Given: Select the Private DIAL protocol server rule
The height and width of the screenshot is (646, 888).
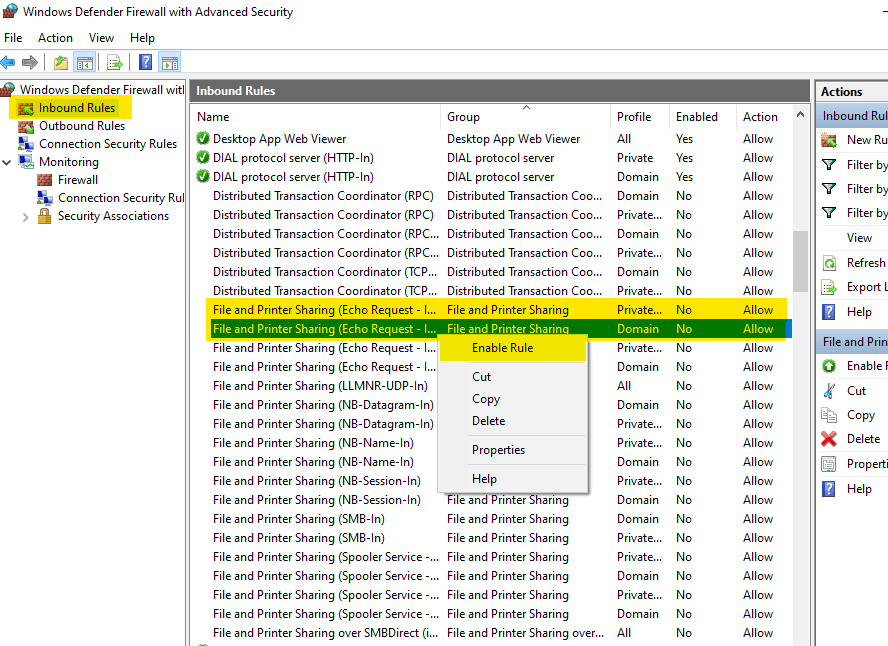Looking at the screenshot, I should 490,158.
